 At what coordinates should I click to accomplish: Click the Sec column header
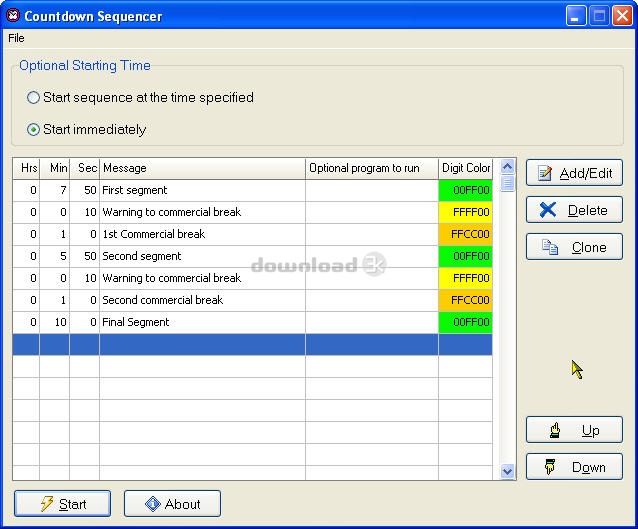(85, 168)
